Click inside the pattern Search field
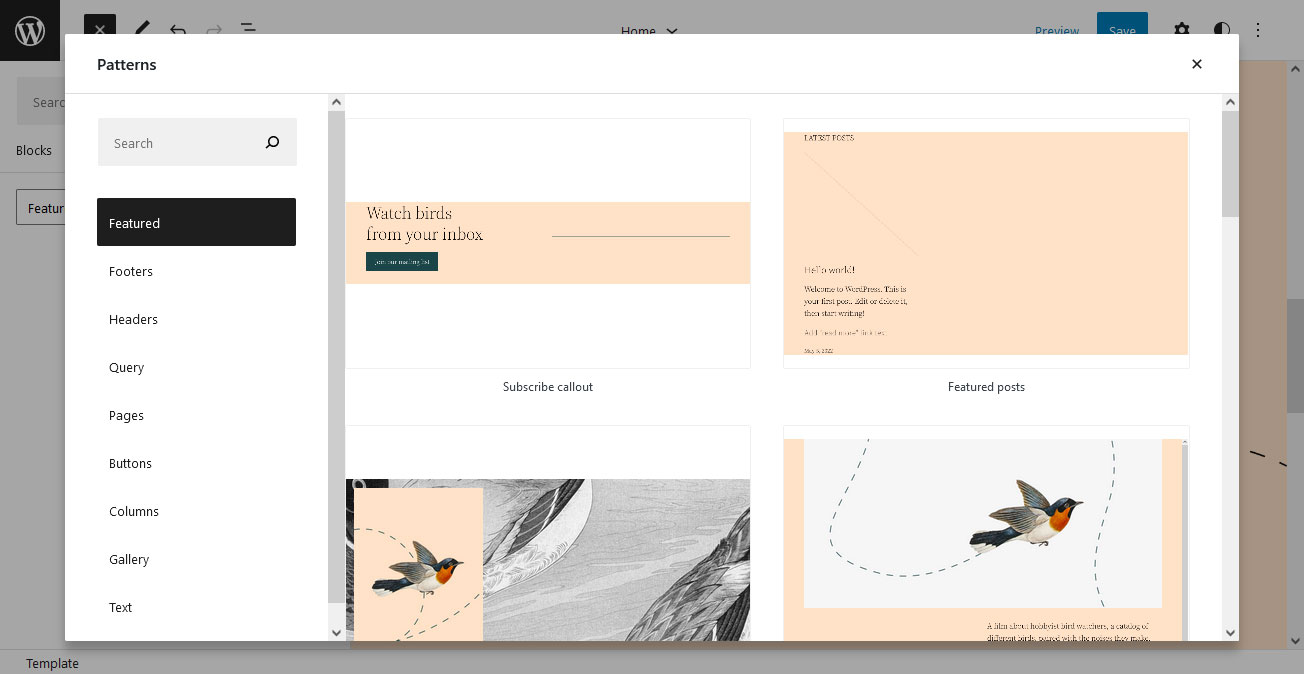This screenshot has width=1304, height=674. point(180,142)
